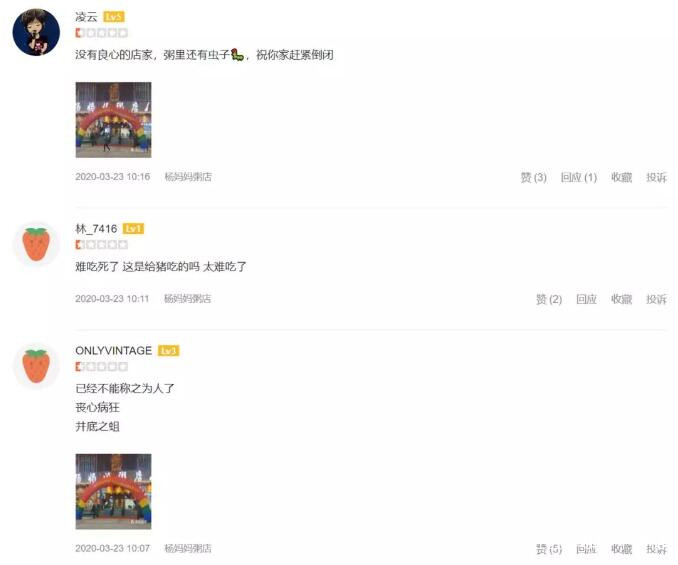The height and width of the screenshot is (565, 678).
Task: Click 投诉 on 林_7416's review
Action: pos(656,299)
